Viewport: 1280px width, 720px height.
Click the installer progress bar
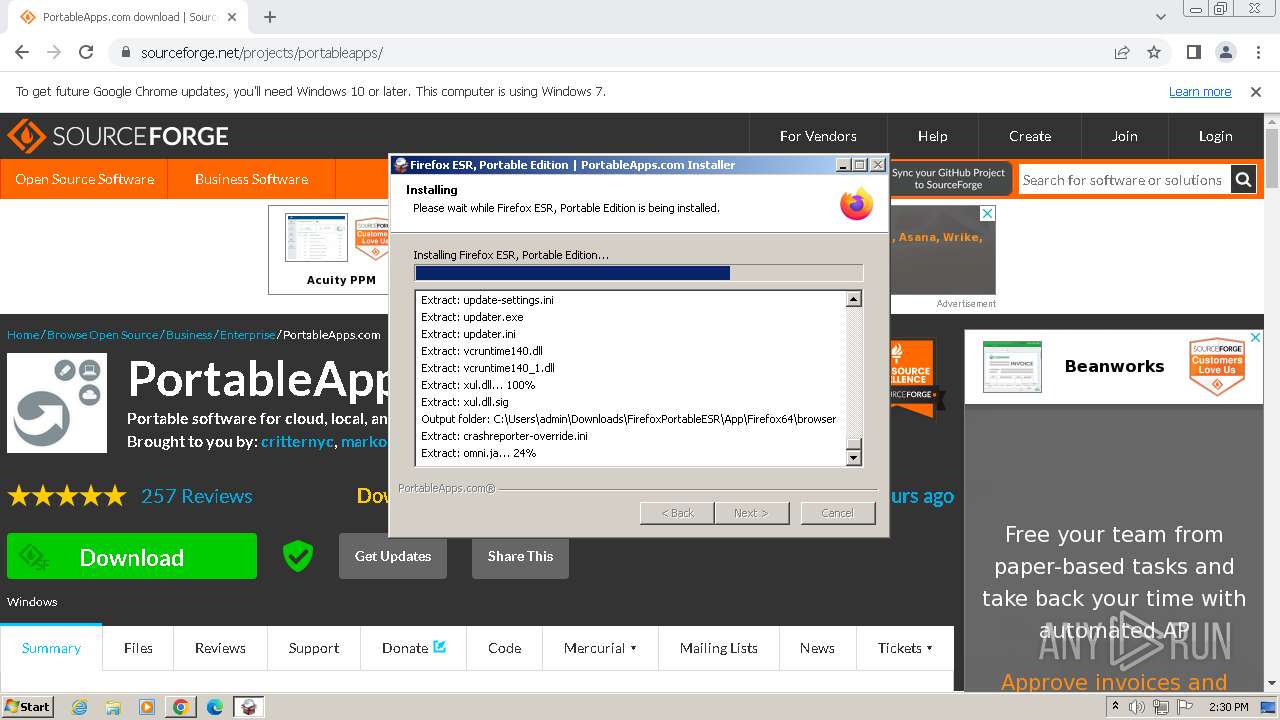pyautogui.click(x=638, y=273)
